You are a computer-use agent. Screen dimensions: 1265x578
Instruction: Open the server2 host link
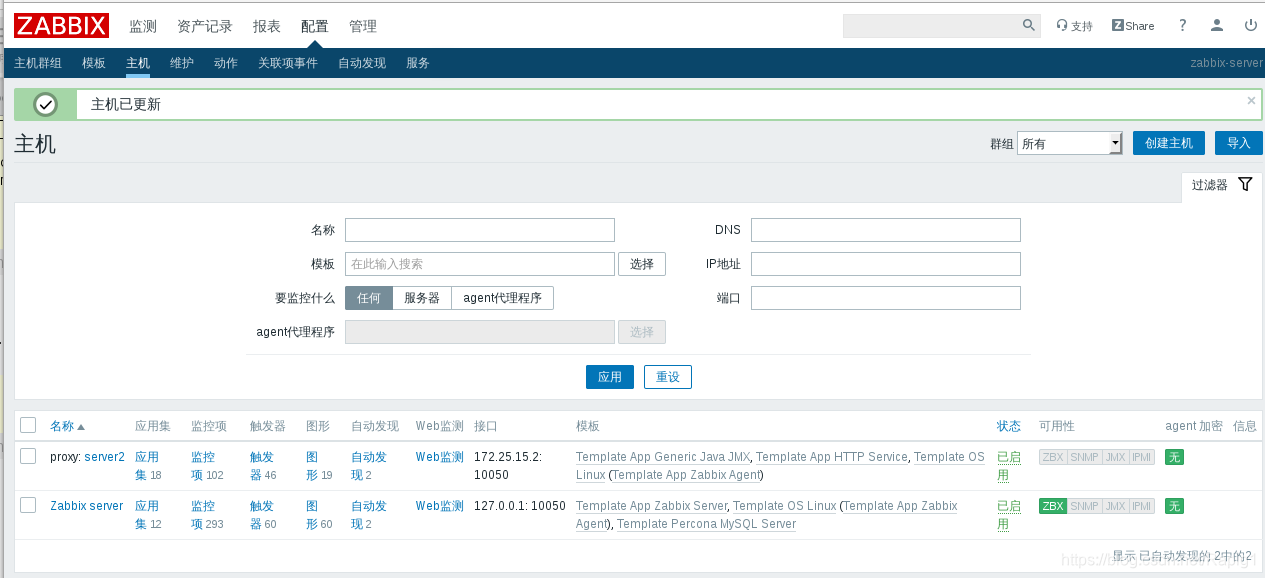(x=105, y=457)
